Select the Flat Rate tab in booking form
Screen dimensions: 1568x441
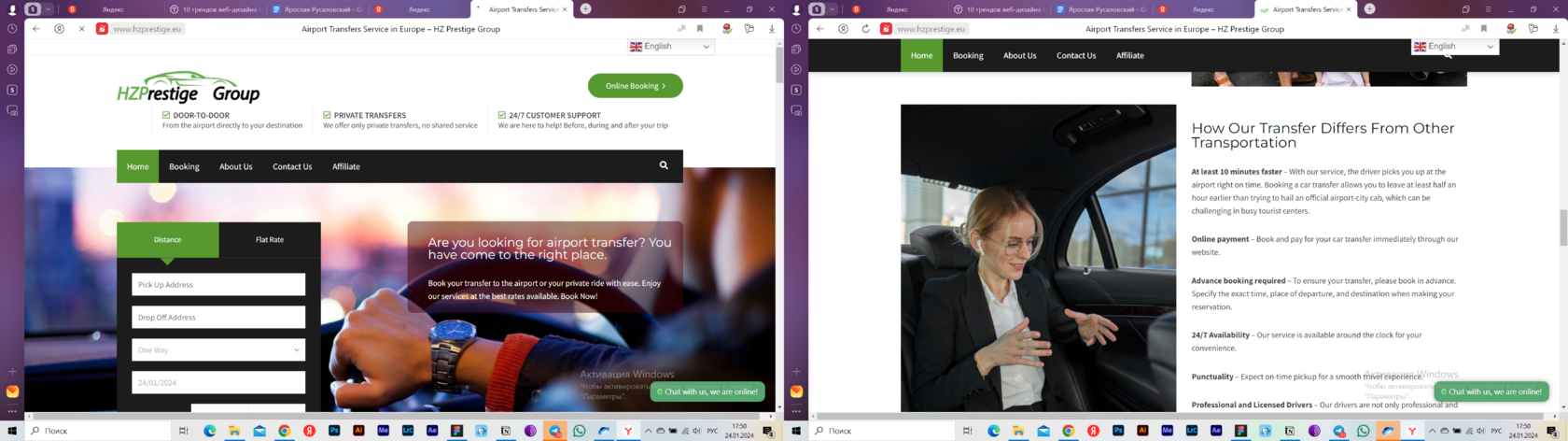tap(270, 239)
